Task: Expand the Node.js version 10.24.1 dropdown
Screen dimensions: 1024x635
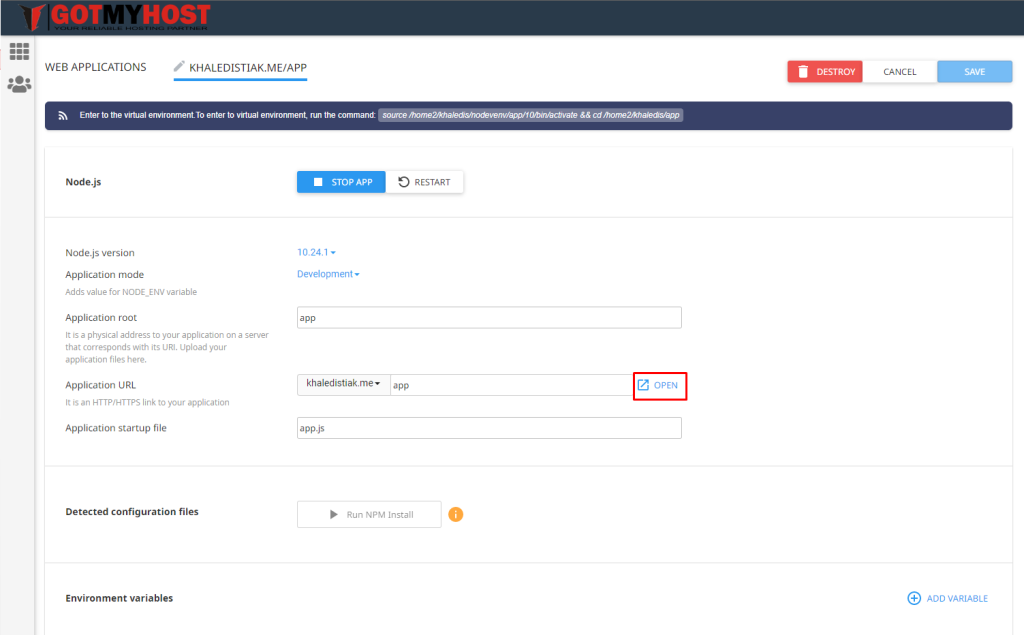Action: coord(316,253)
